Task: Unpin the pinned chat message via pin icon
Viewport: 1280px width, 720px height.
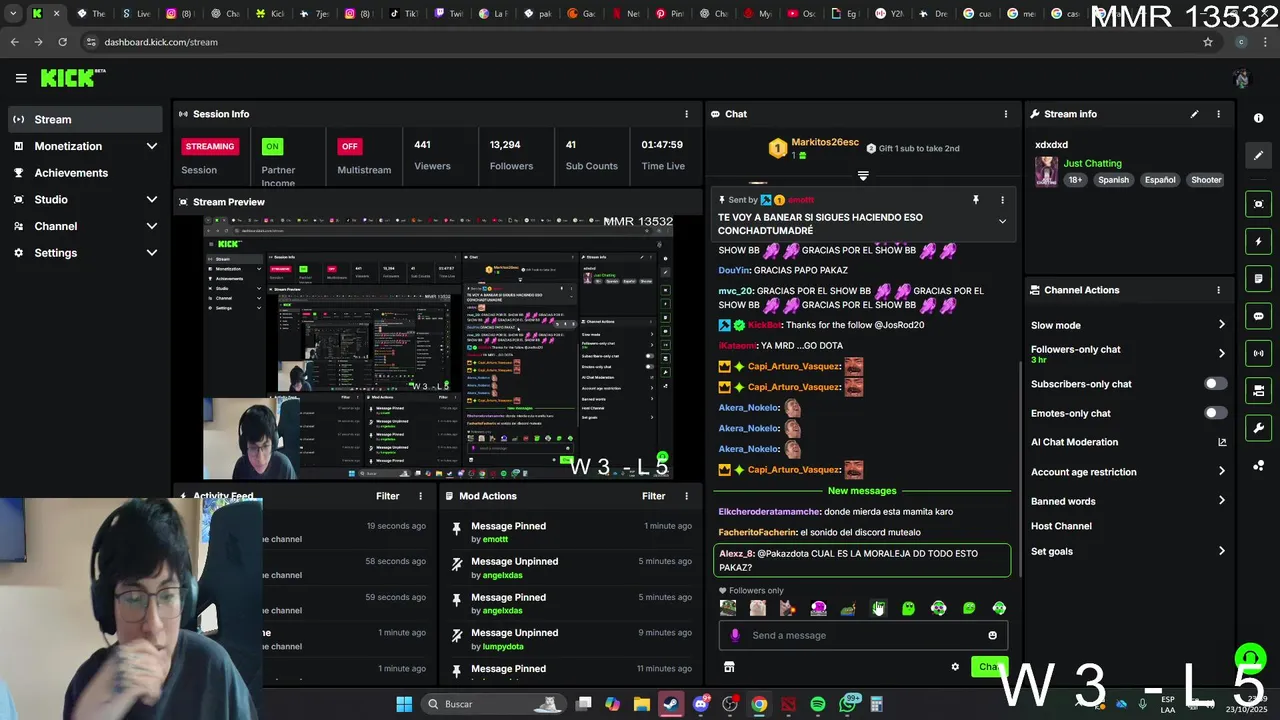Action: (976, 200)
